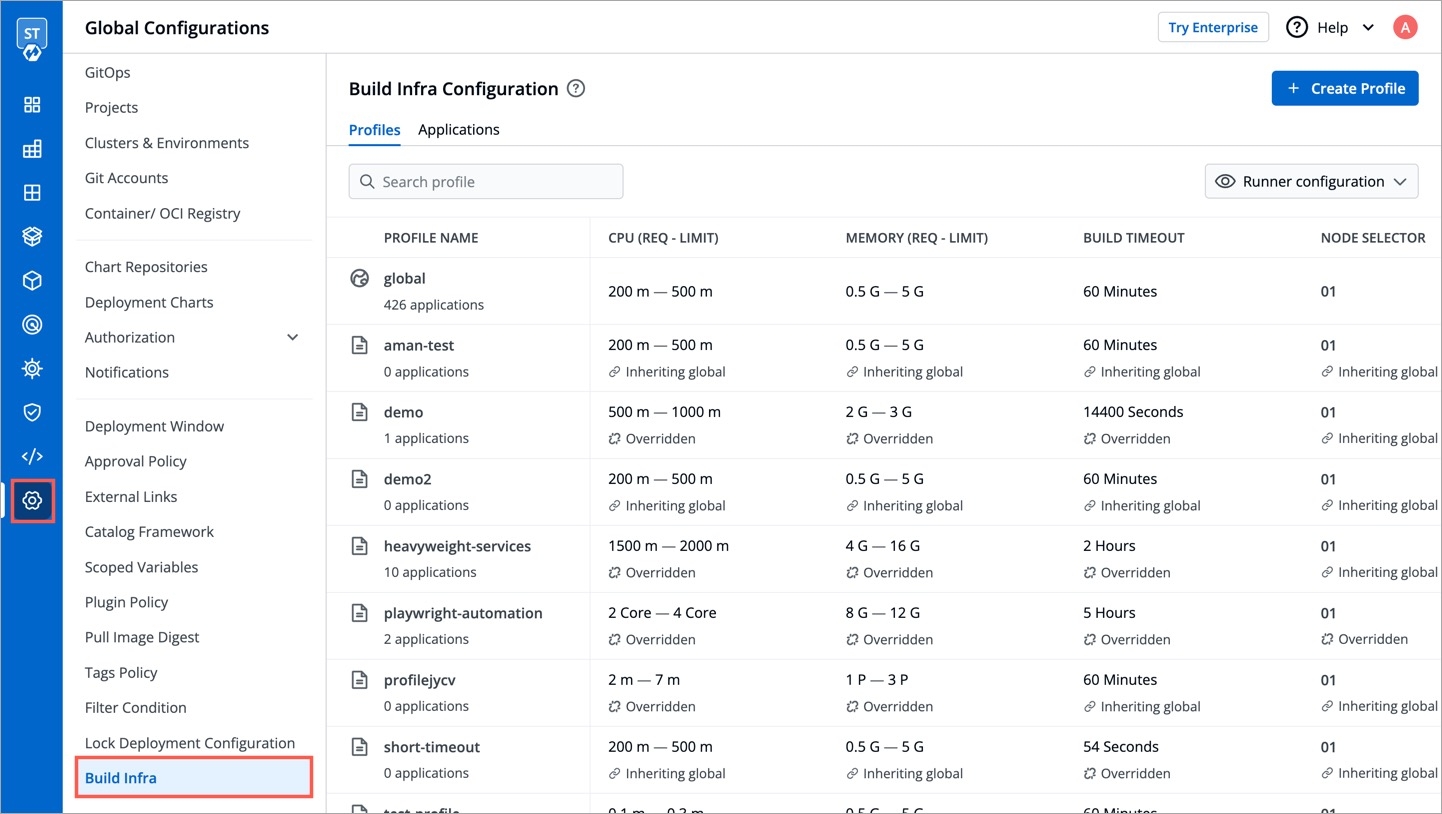
Task: Open the shield security icon in the sidebar
Action: pos(32,412)
